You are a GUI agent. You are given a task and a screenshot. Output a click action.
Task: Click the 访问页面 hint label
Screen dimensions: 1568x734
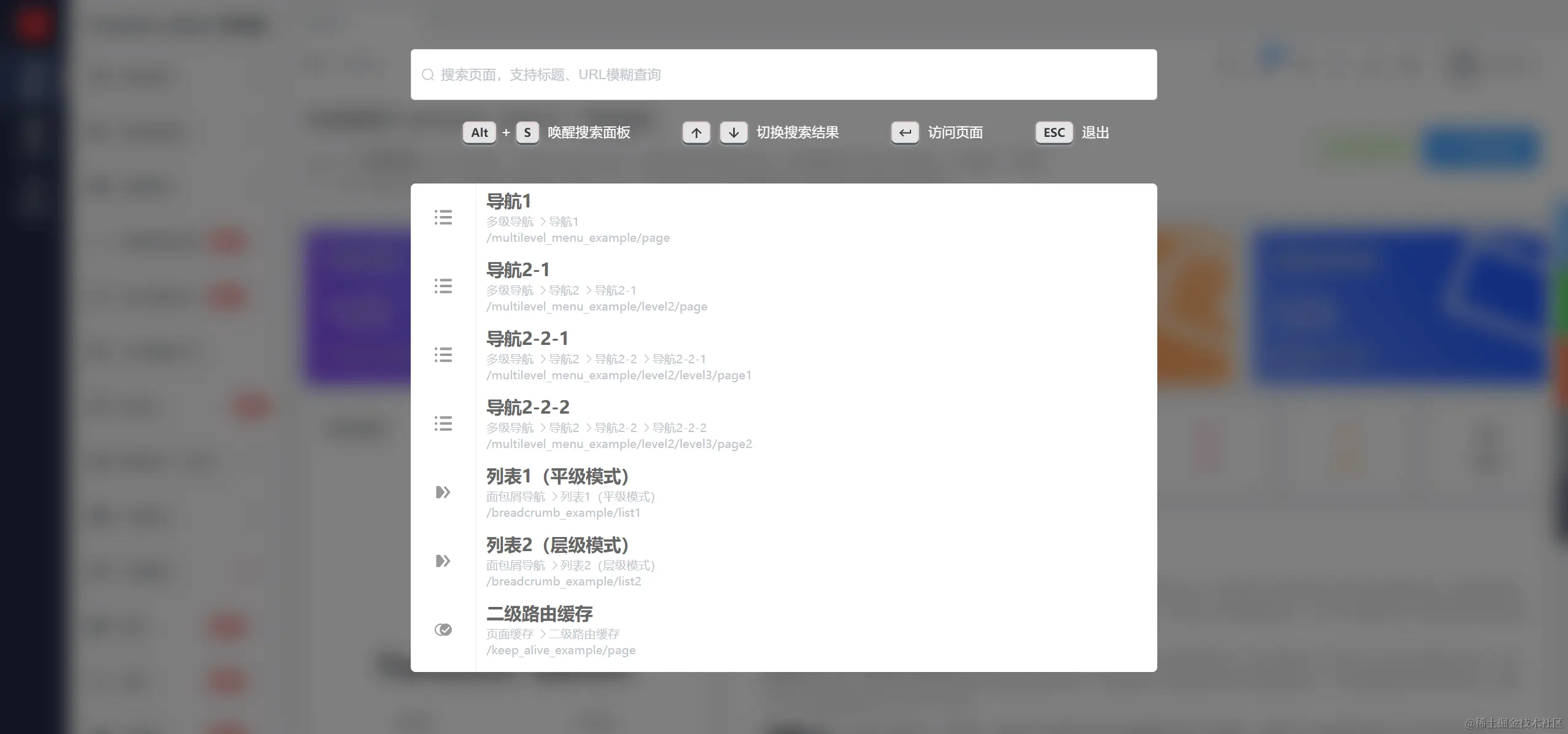[x=955, y=133]
